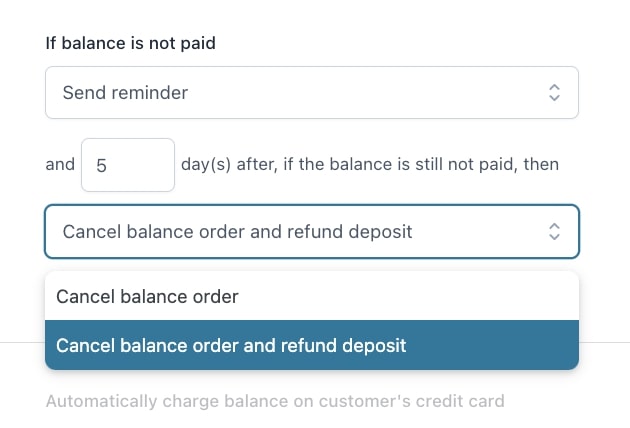Click the "If balance is not paid" label
The width and height of the screenshot is (630, 428).
point(131,43)
